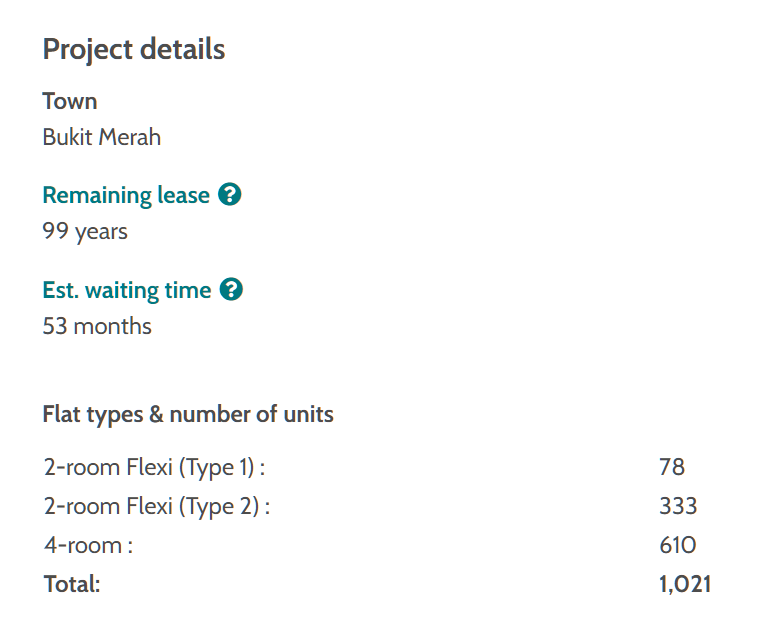Click the Project details heading
The height and width of the screenshot is (632, 764).
(x=134, y=50)
